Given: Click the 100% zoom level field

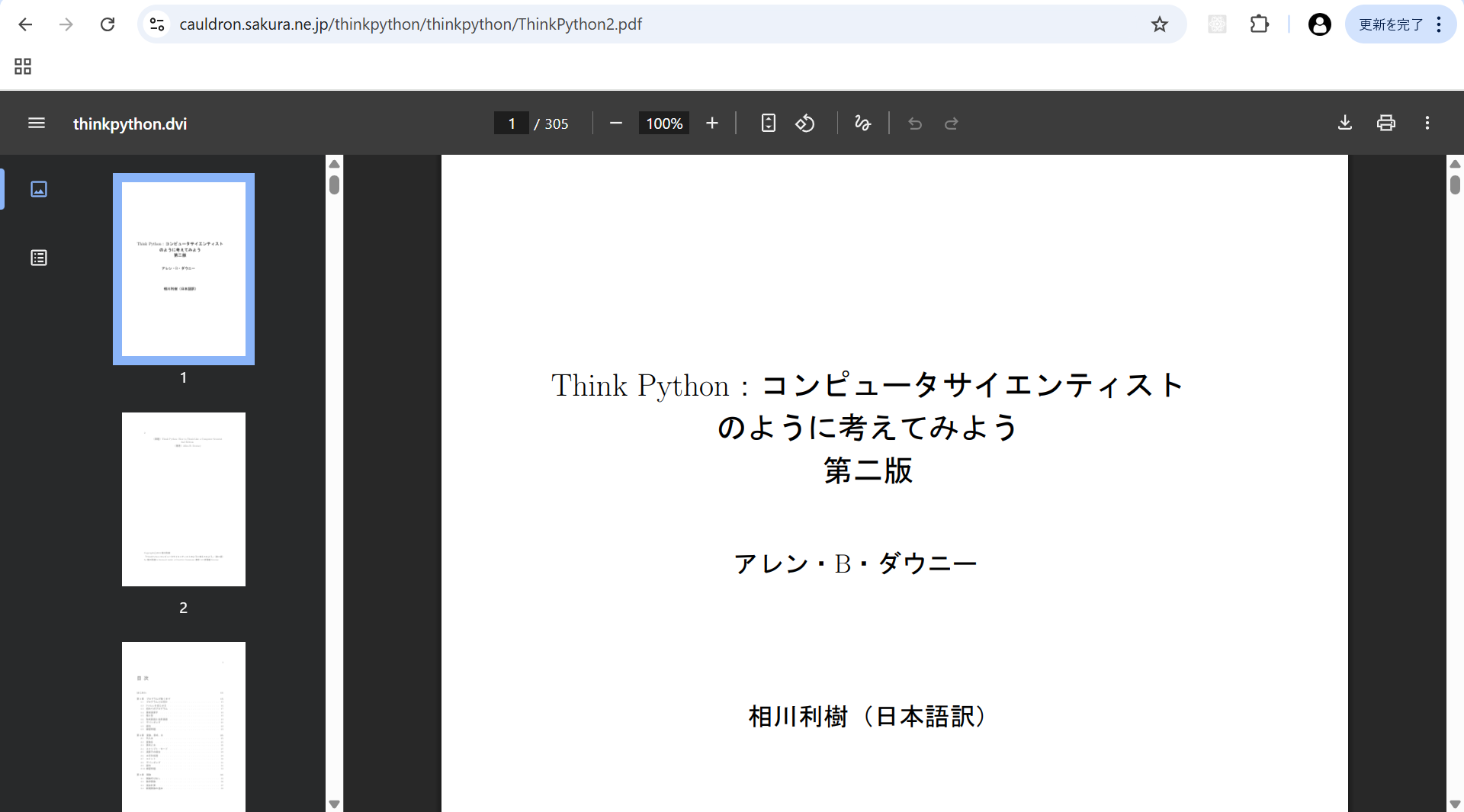Looking at the screenshot, I should [664, 124].
